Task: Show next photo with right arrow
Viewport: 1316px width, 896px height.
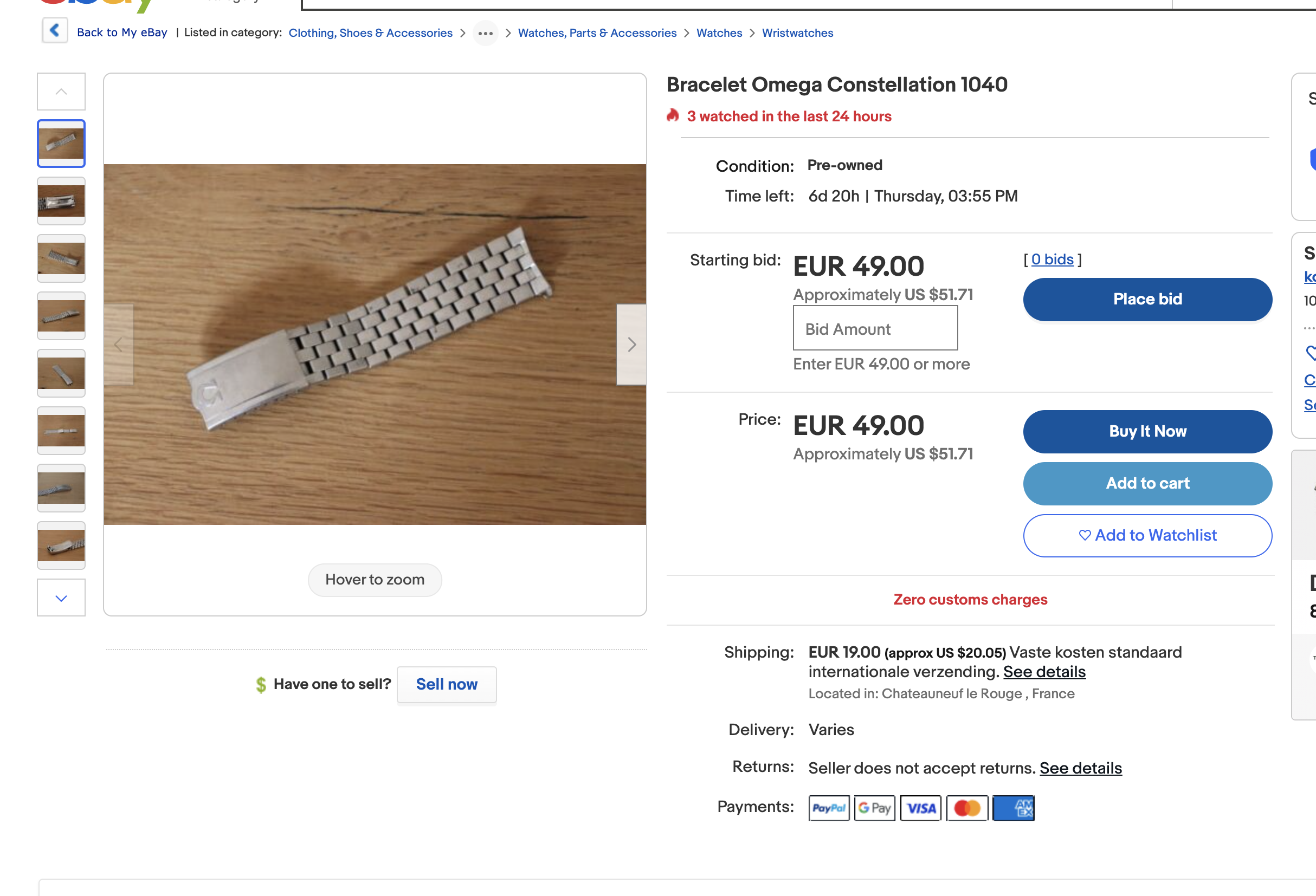Action: pos(631,344)
